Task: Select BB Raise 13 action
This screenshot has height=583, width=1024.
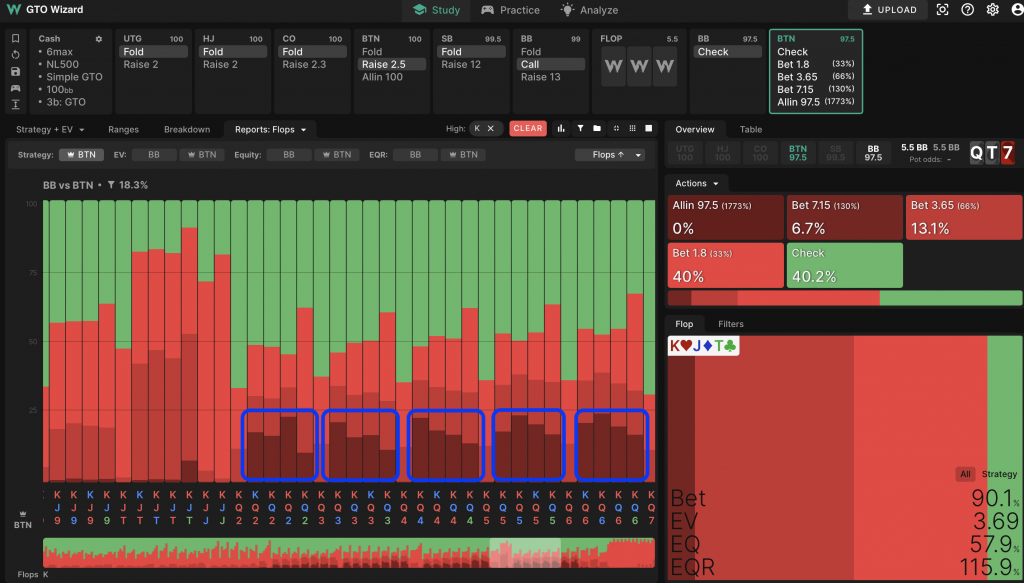Action: [552, 77]
